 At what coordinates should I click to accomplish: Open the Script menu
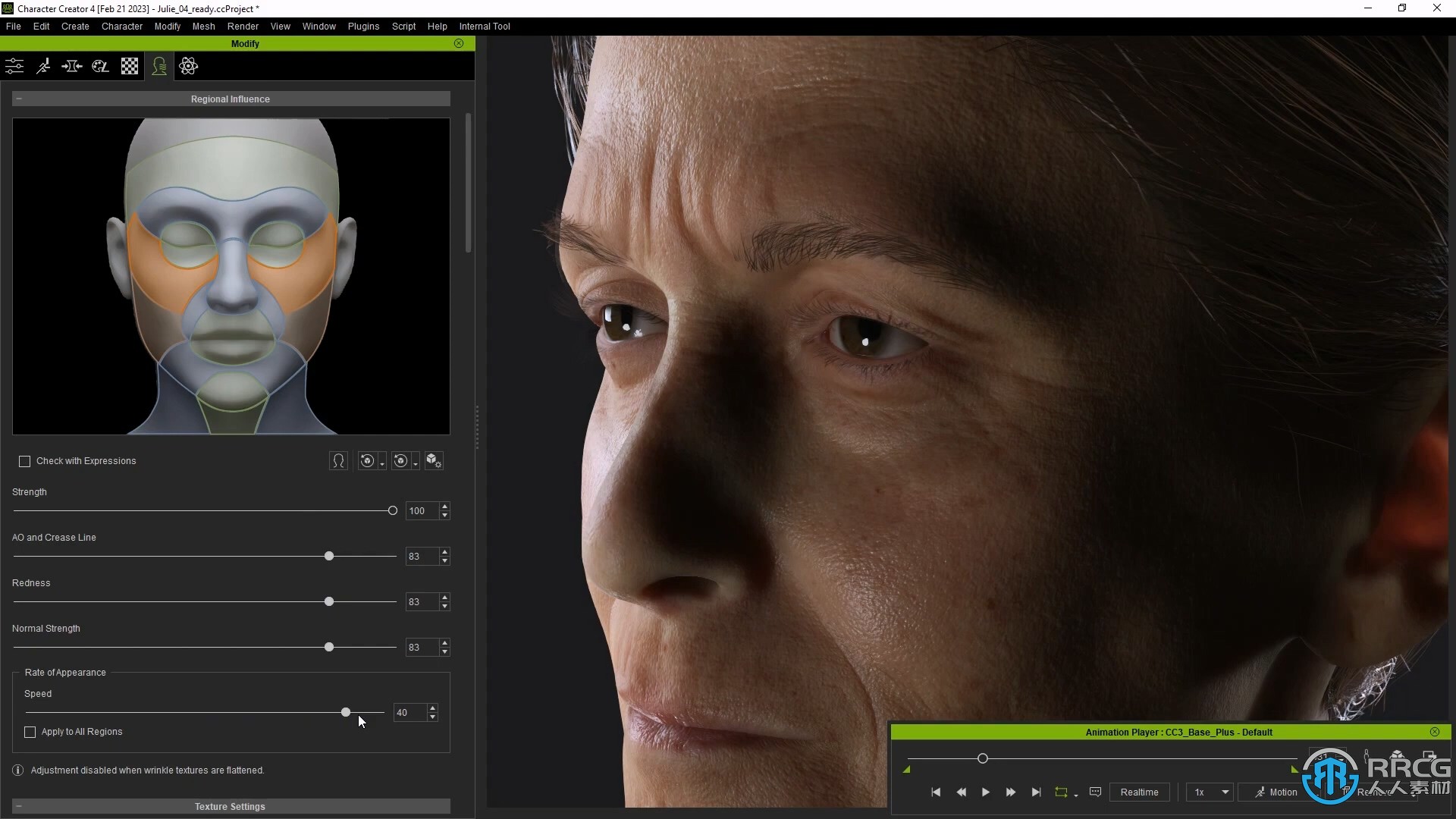403,26
